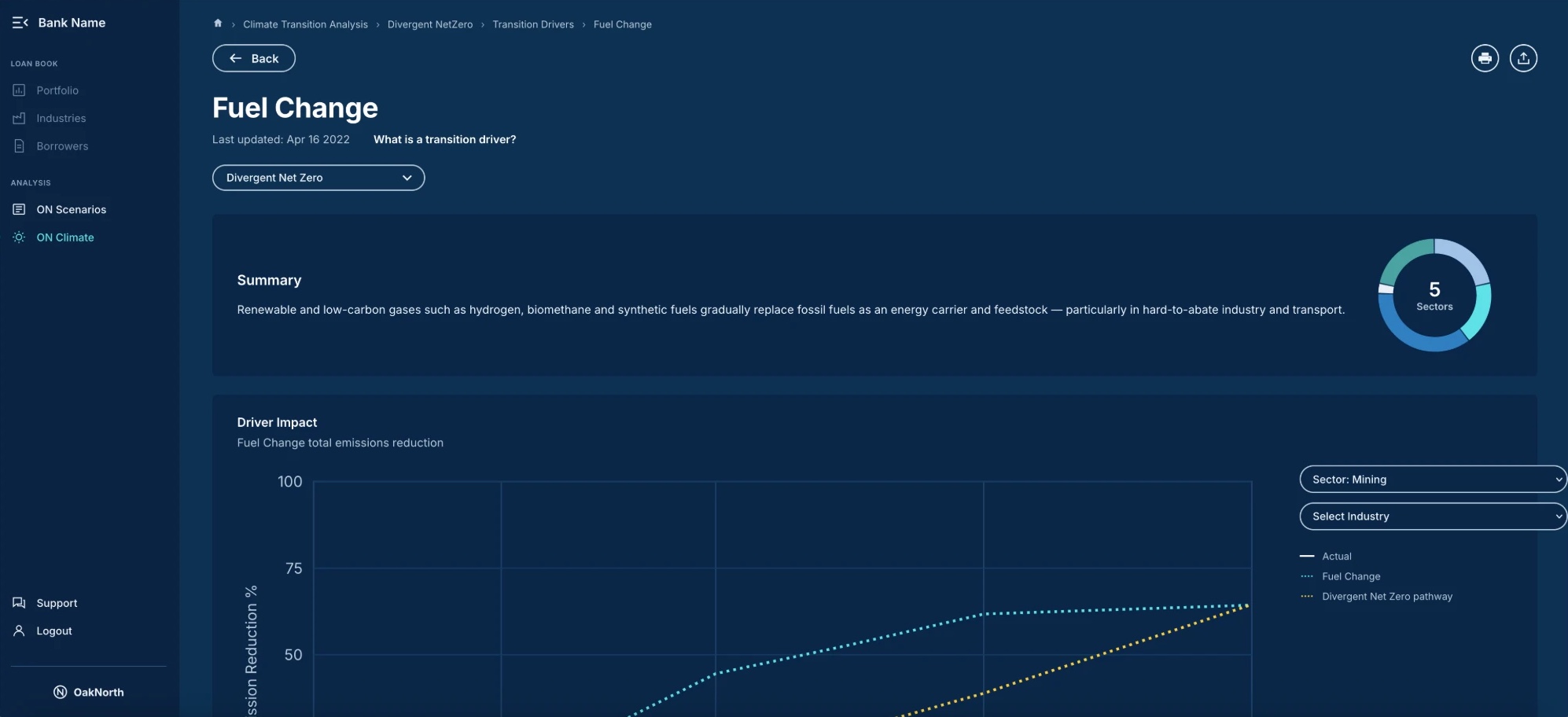Click the share/export icon
1568x717 pixels.
tap(1523, 58)
